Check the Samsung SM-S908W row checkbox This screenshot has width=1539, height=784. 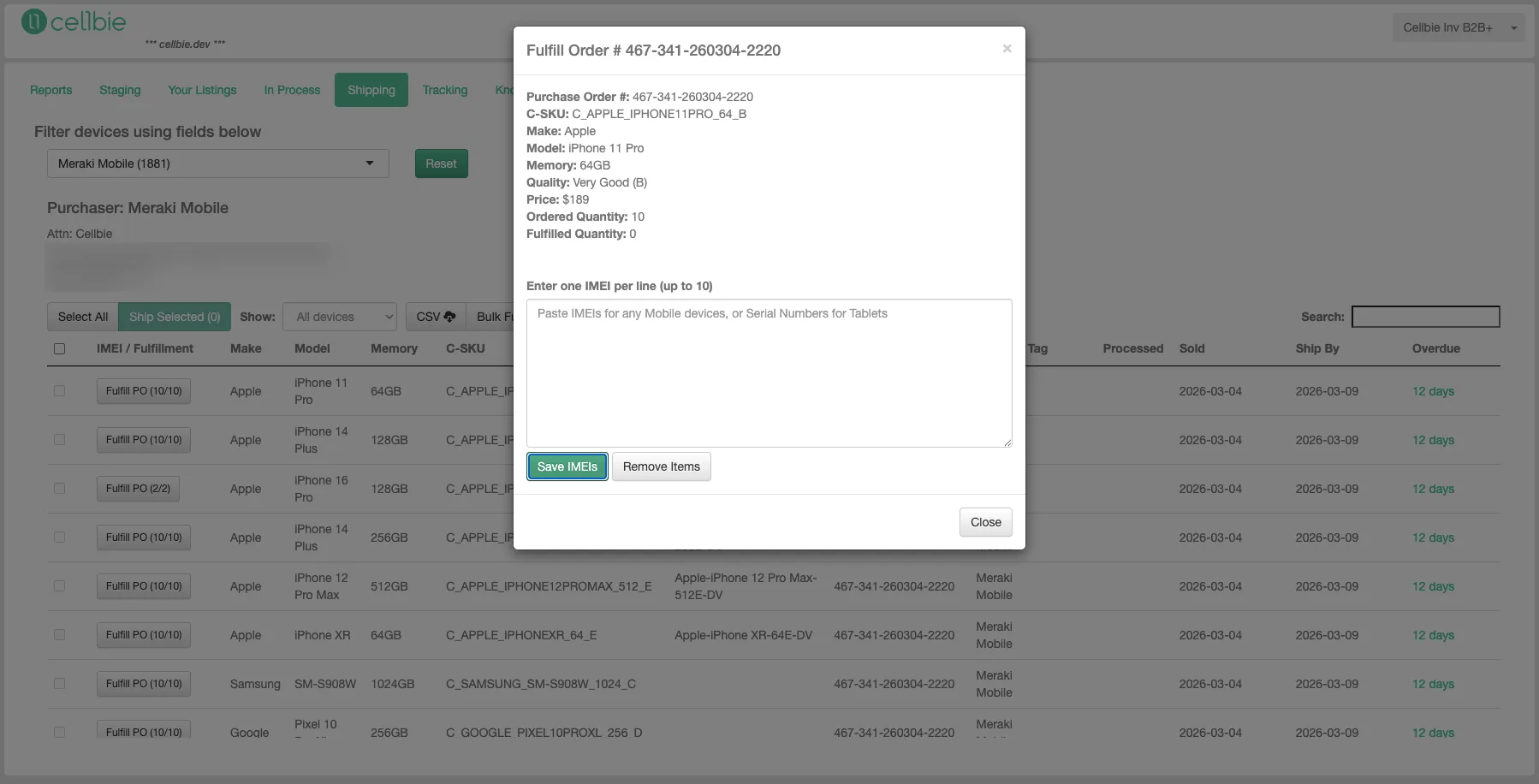(x=59, y=684)
